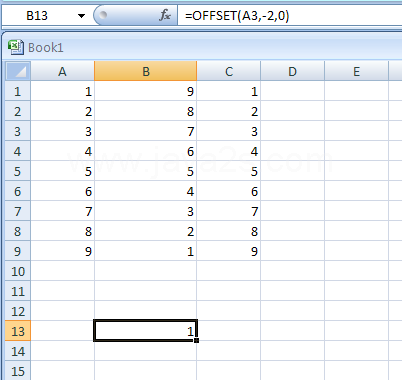Select column E header
This screenshot has height=380, width=402.
356,71
